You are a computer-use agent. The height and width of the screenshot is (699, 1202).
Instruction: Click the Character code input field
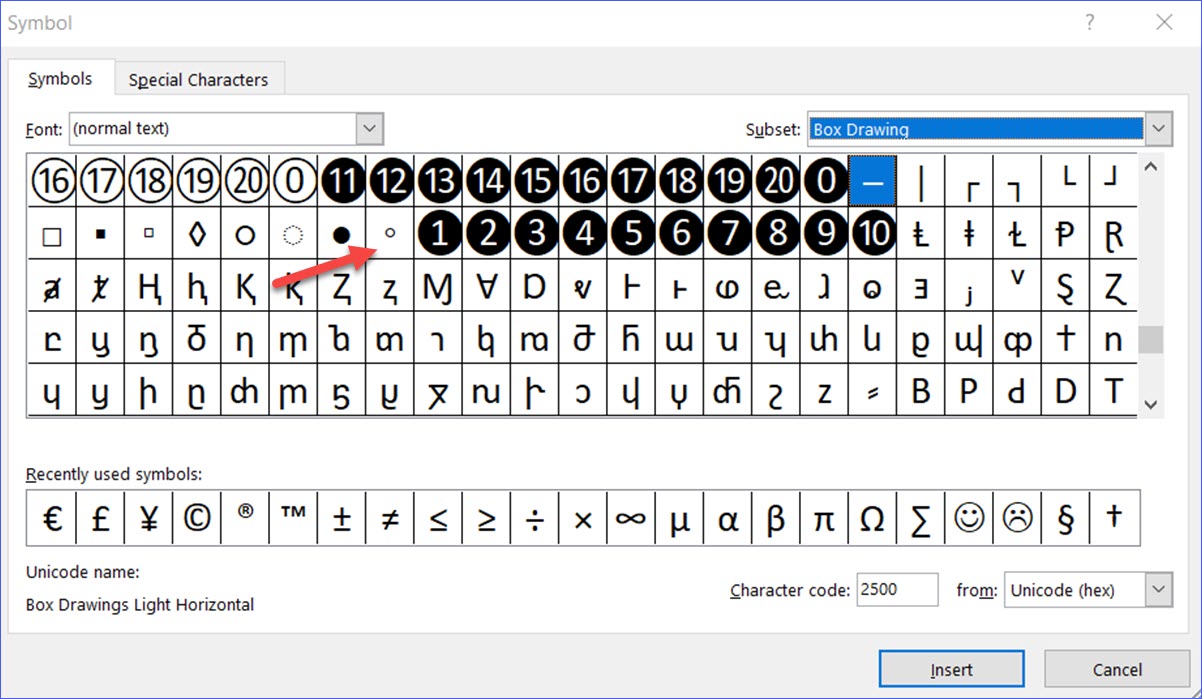tap(897, 590)
